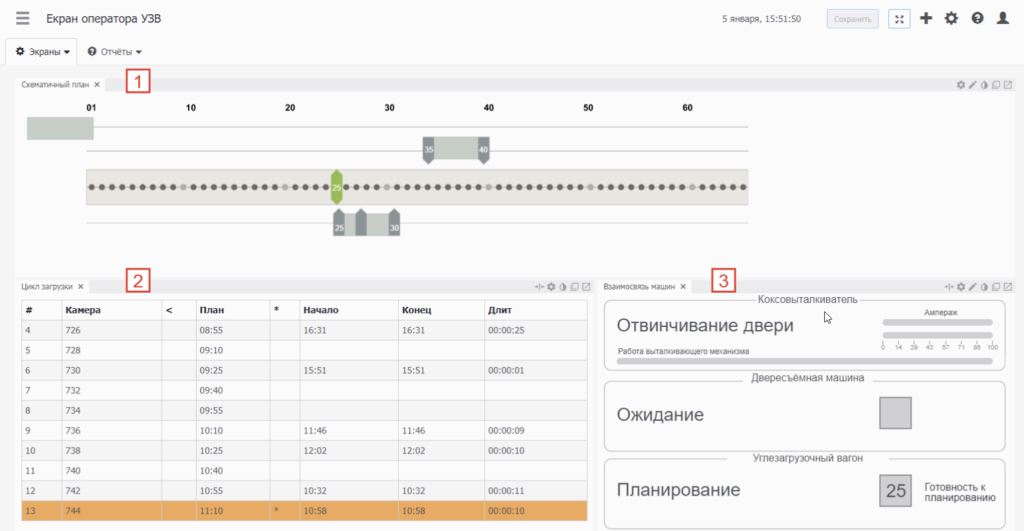The image size is (1024, 531).
Task: Click the grey machine block before position 01
Action: click(x=60, y=128)
